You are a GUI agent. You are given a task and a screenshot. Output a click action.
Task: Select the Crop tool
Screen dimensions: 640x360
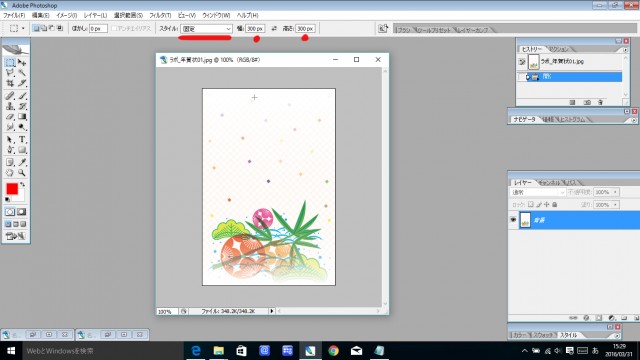pos(10,83)
